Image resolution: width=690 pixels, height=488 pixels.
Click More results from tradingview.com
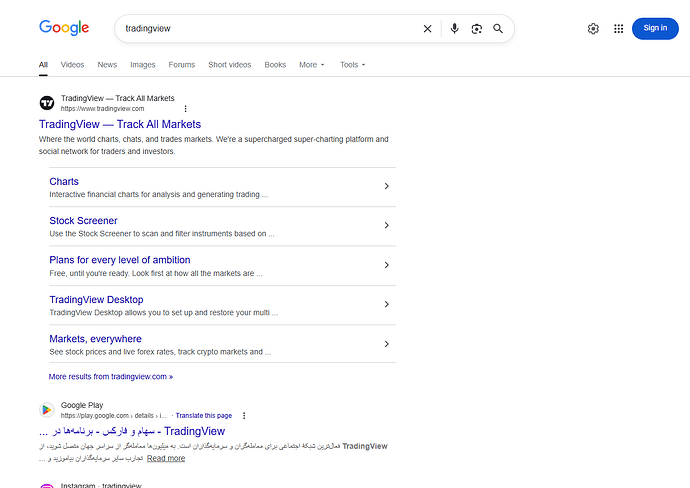pyautogui.click(x=111, y=377)
